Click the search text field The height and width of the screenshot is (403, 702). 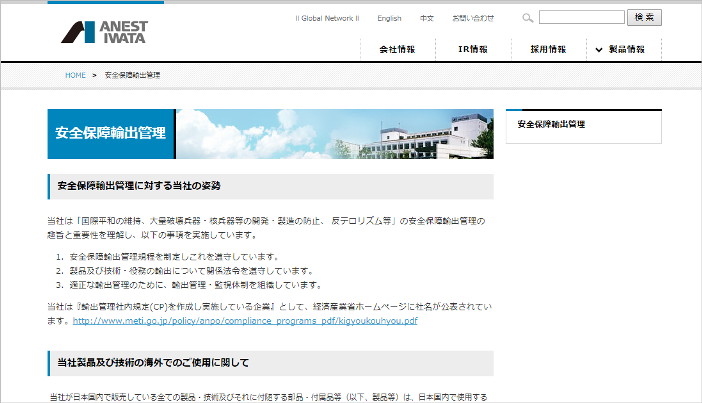coord(582,17)
